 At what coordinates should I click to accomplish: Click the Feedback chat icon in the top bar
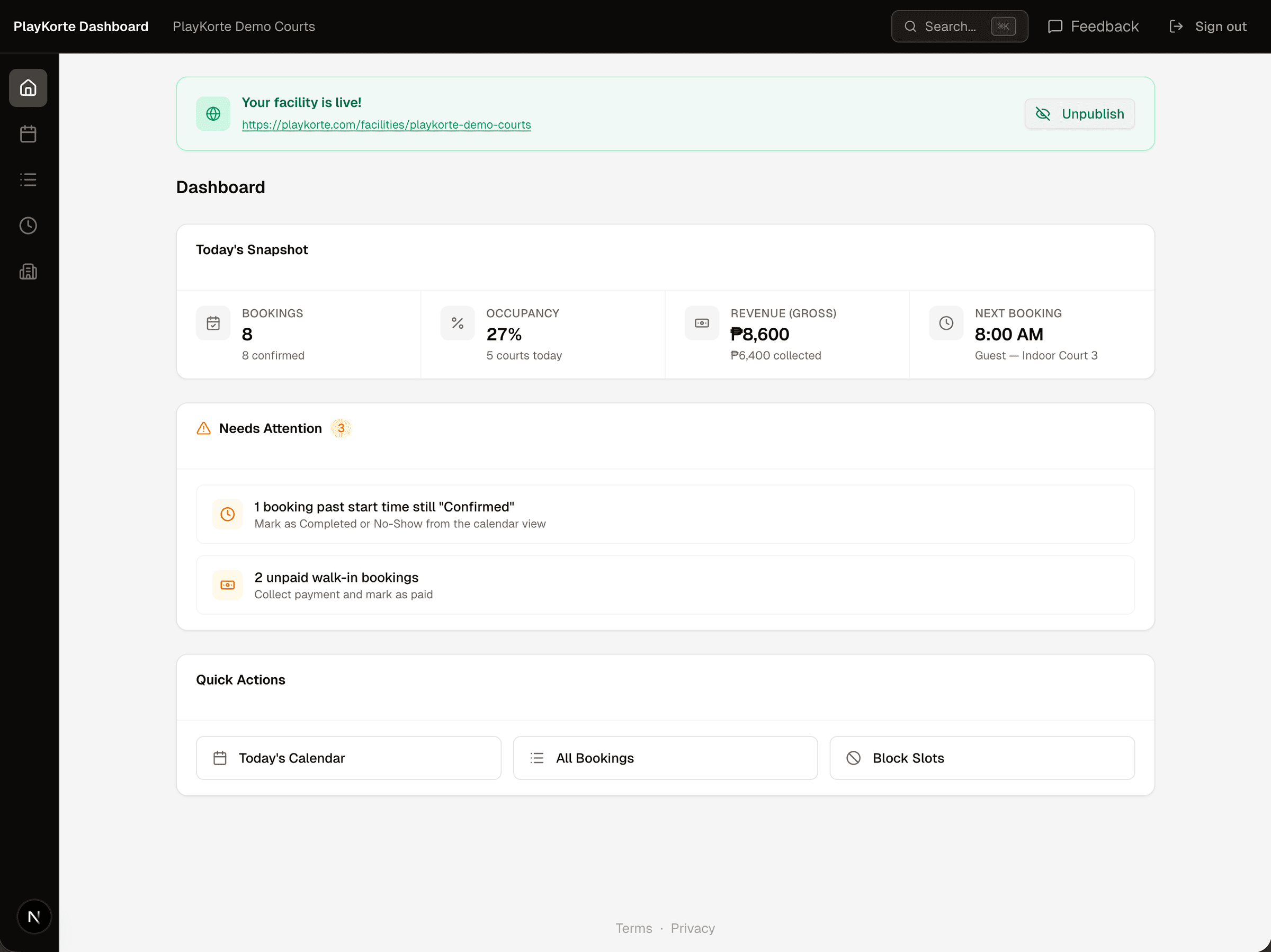[x=1056, y=26]
